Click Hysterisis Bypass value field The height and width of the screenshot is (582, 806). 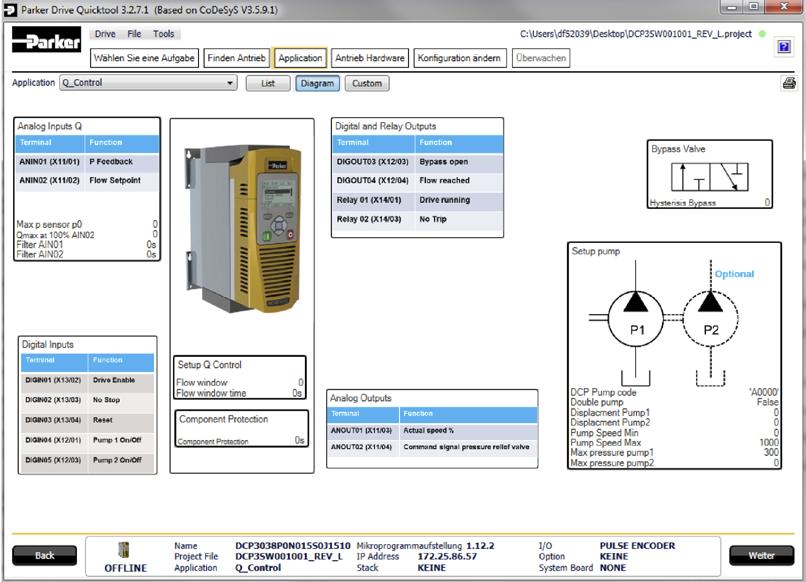coord(767,203)
